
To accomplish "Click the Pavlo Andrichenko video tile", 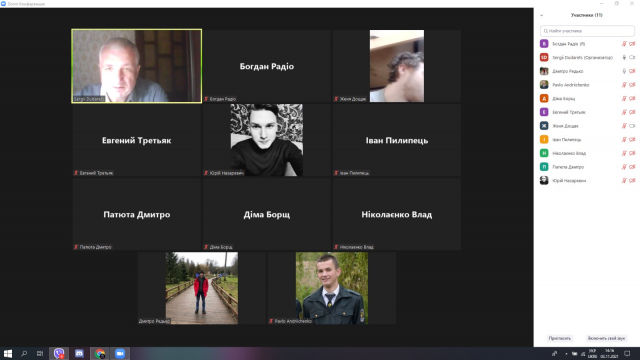I will pyautogui.click(x=332, y=288).
